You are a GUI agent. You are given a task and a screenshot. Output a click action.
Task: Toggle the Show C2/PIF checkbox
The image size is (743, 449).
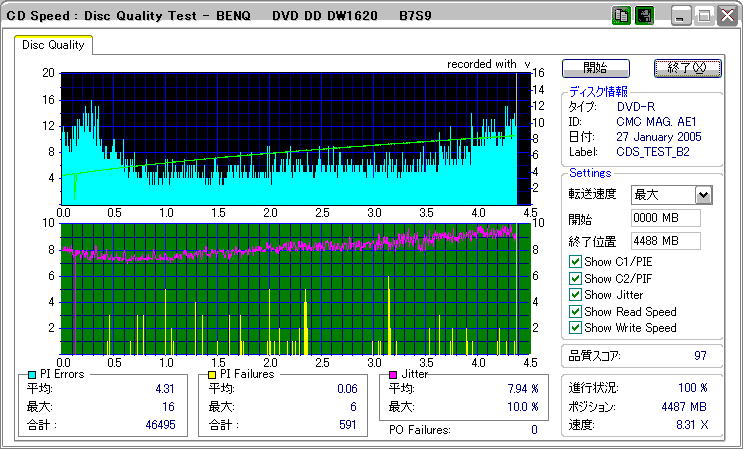click(x=575, y=278)
